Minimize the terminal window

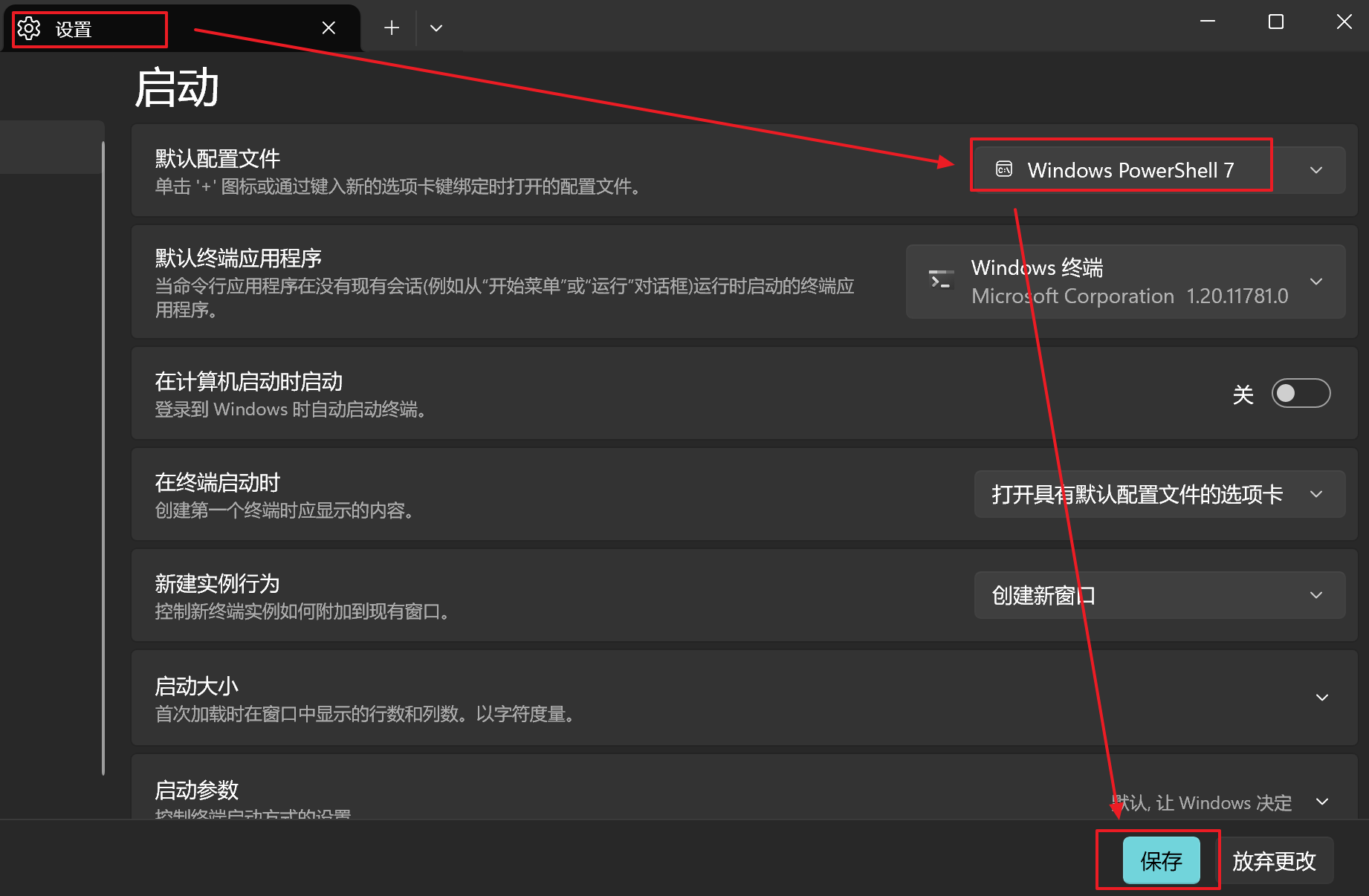pyautogui.click(x=1208, y=22)
